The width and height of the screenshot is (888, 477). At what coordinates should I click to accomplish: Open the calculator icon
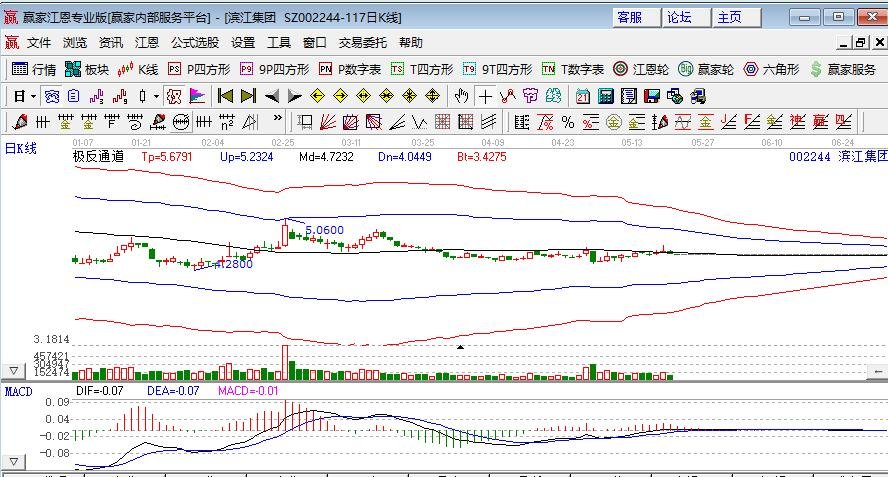coord(605,96)
